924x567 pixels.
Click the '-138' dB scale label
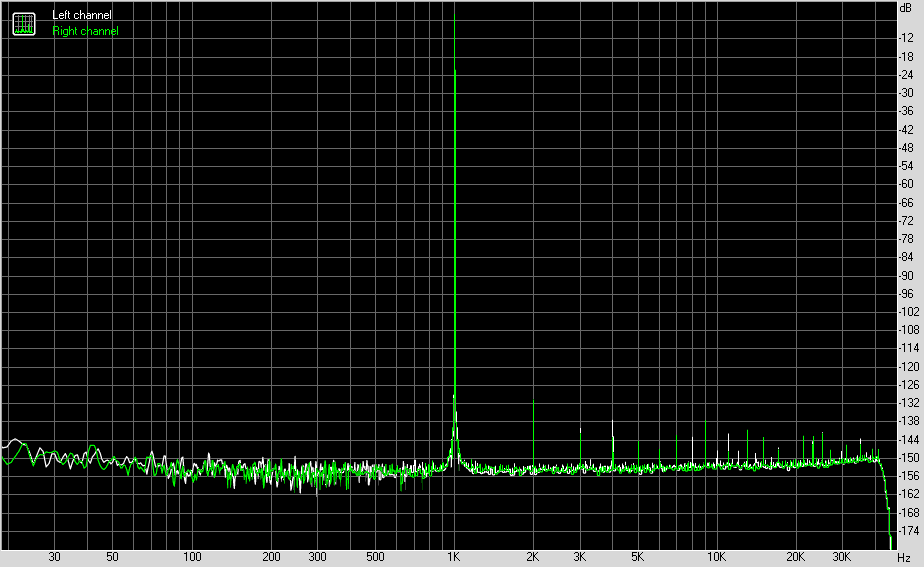[x=908, y=421]
